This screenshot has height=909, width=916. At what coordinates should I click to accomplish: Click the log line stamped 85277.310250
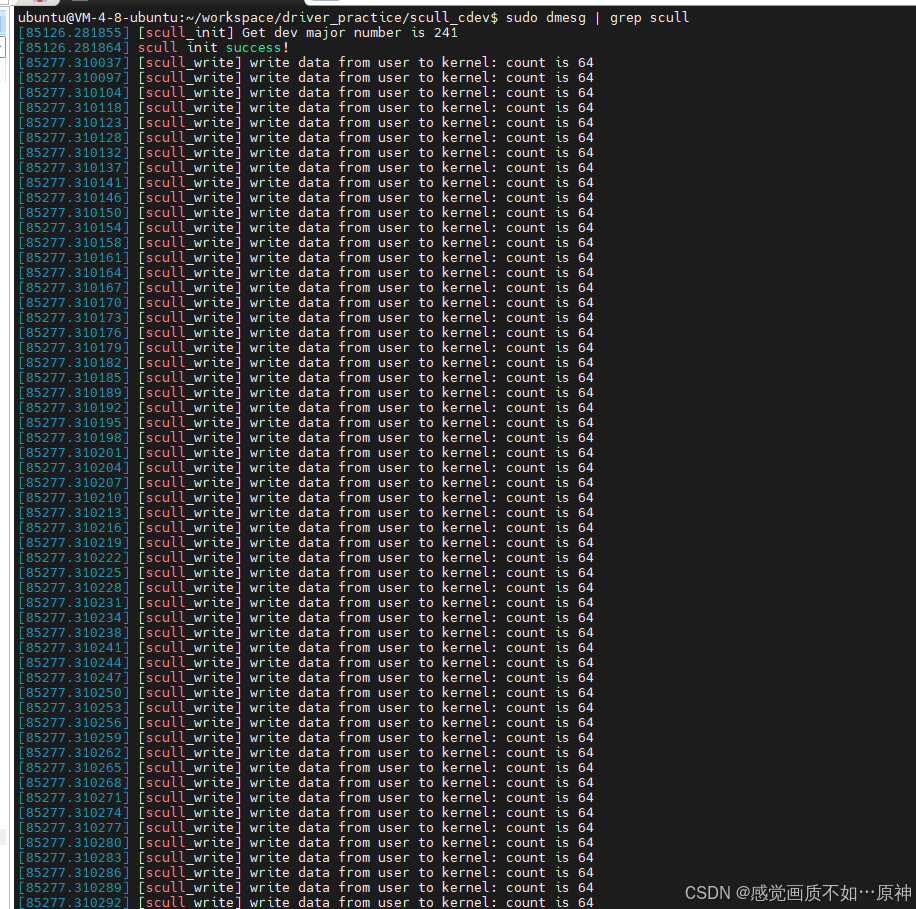pos(306,693)
